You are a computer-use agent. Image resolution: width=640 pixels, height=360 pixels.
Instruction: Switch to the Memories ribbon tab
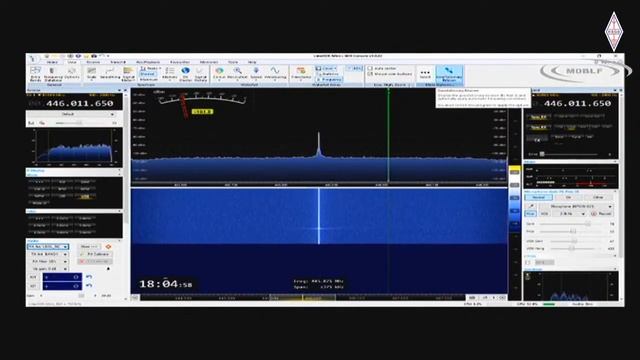209,62
